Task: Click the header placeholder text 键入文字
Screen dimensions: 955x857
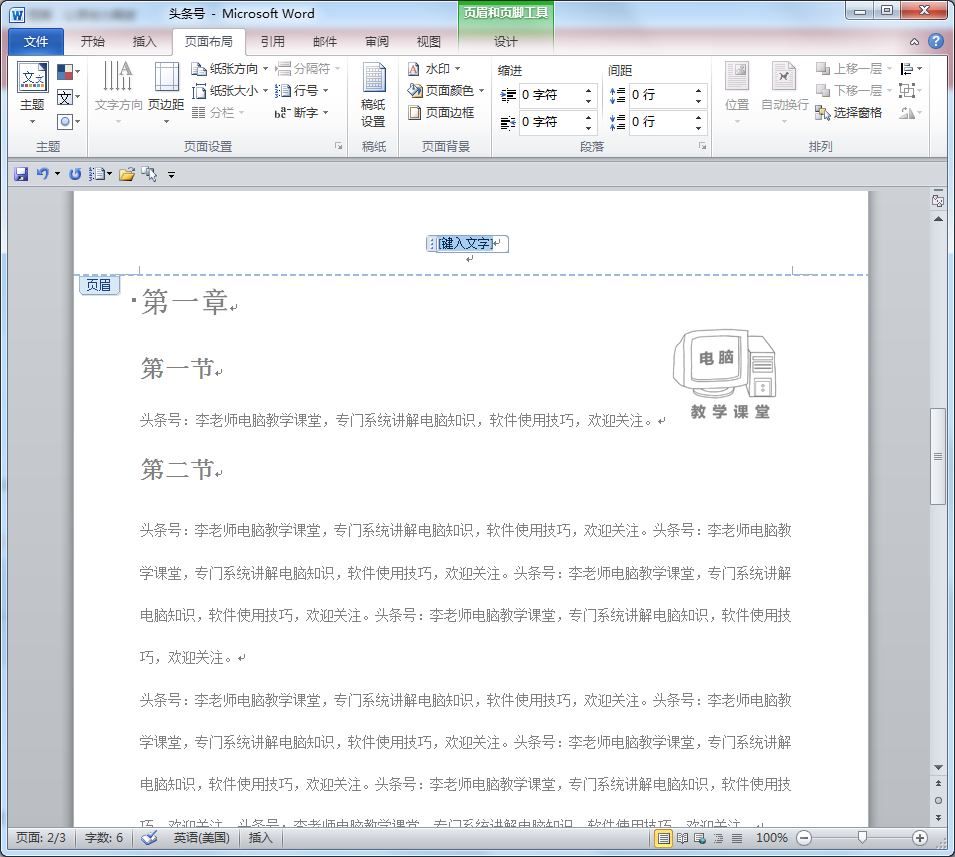Action: coord(466,244)
